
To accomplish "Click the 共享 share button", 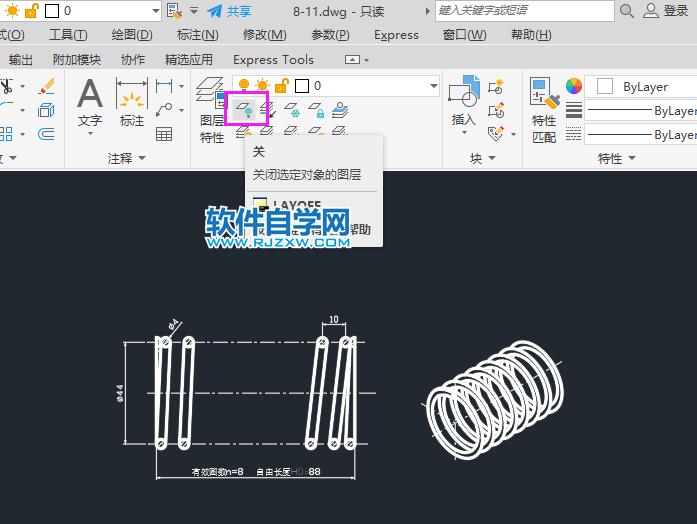I will 229,11.
